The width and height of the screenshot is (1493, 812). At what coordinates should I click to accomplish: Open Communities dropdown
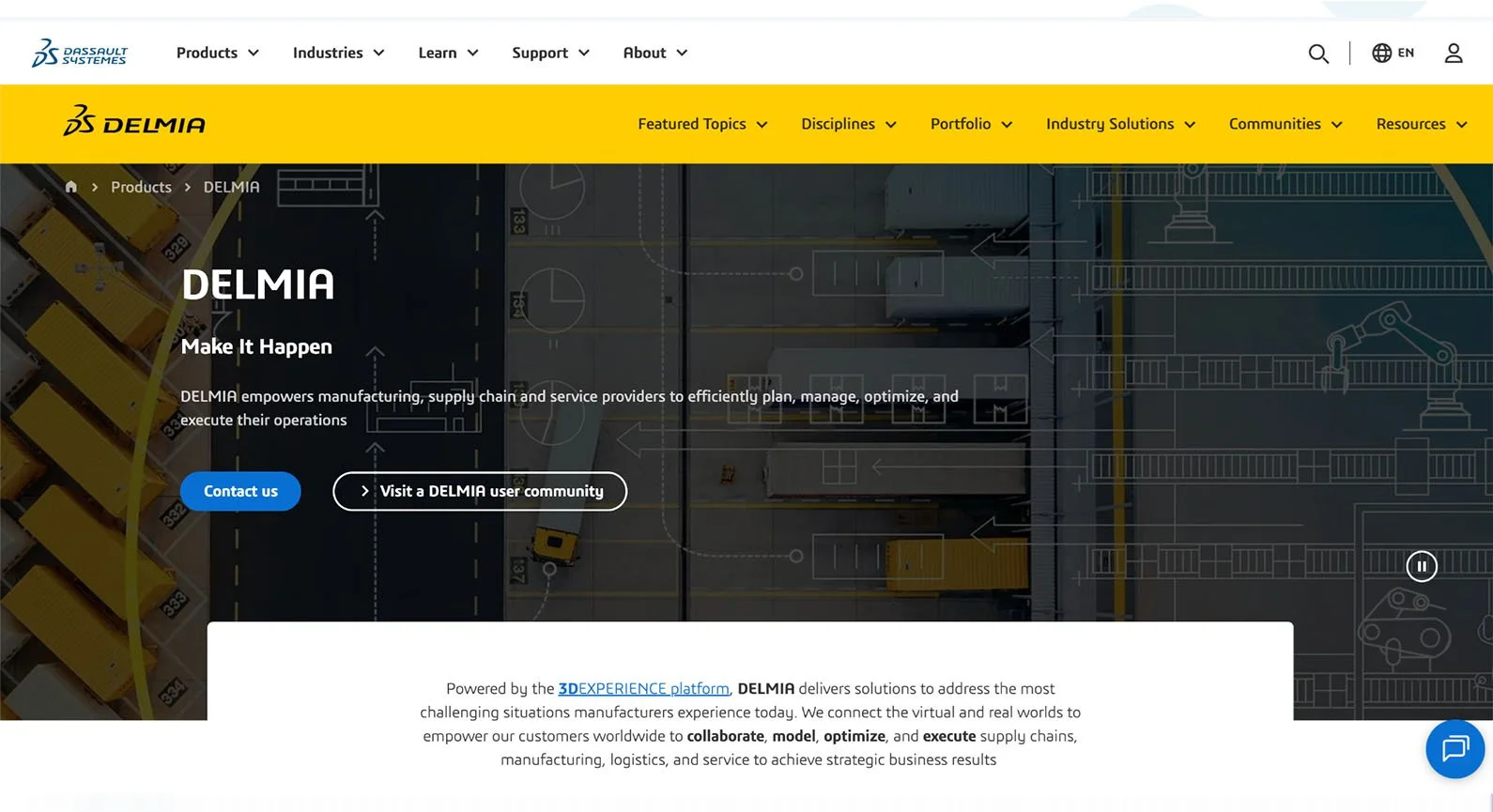(x=1285, y=124)
